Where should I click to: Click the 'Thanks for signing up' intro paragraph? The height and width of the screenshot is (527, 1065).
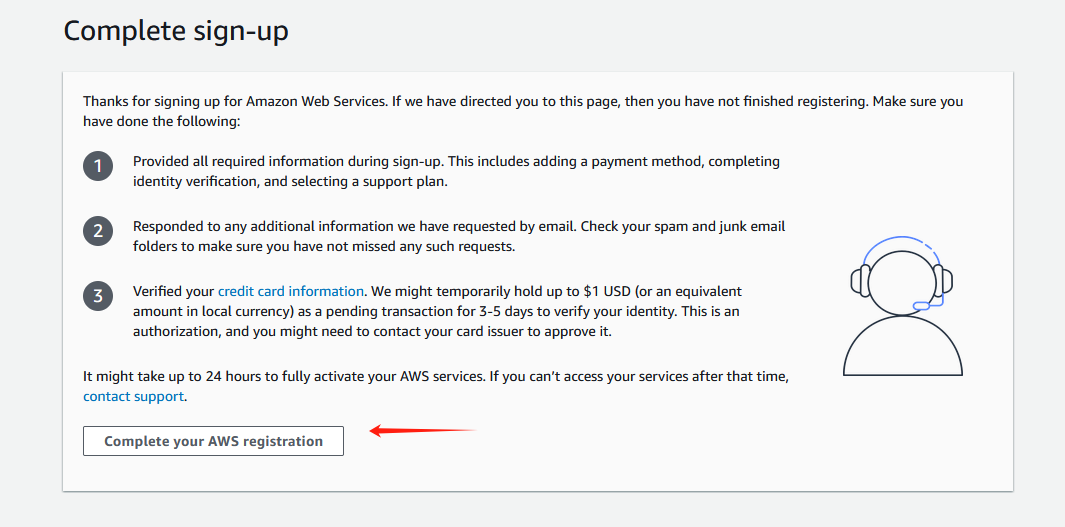(x=523, y=111)
